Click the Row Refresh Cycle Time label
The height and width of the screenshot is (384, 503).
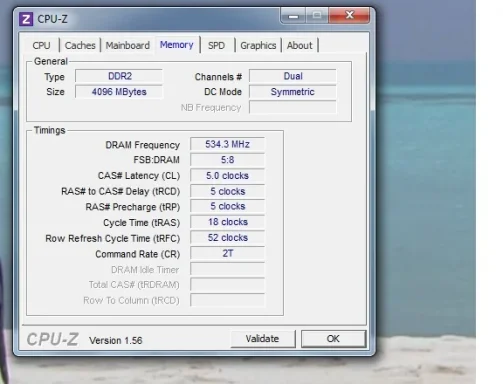[113, 238]
